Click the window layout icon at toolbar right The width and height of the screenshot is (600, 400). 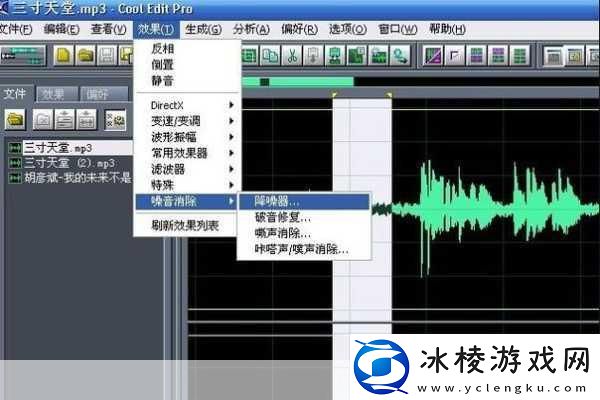(x=553, y=56)
